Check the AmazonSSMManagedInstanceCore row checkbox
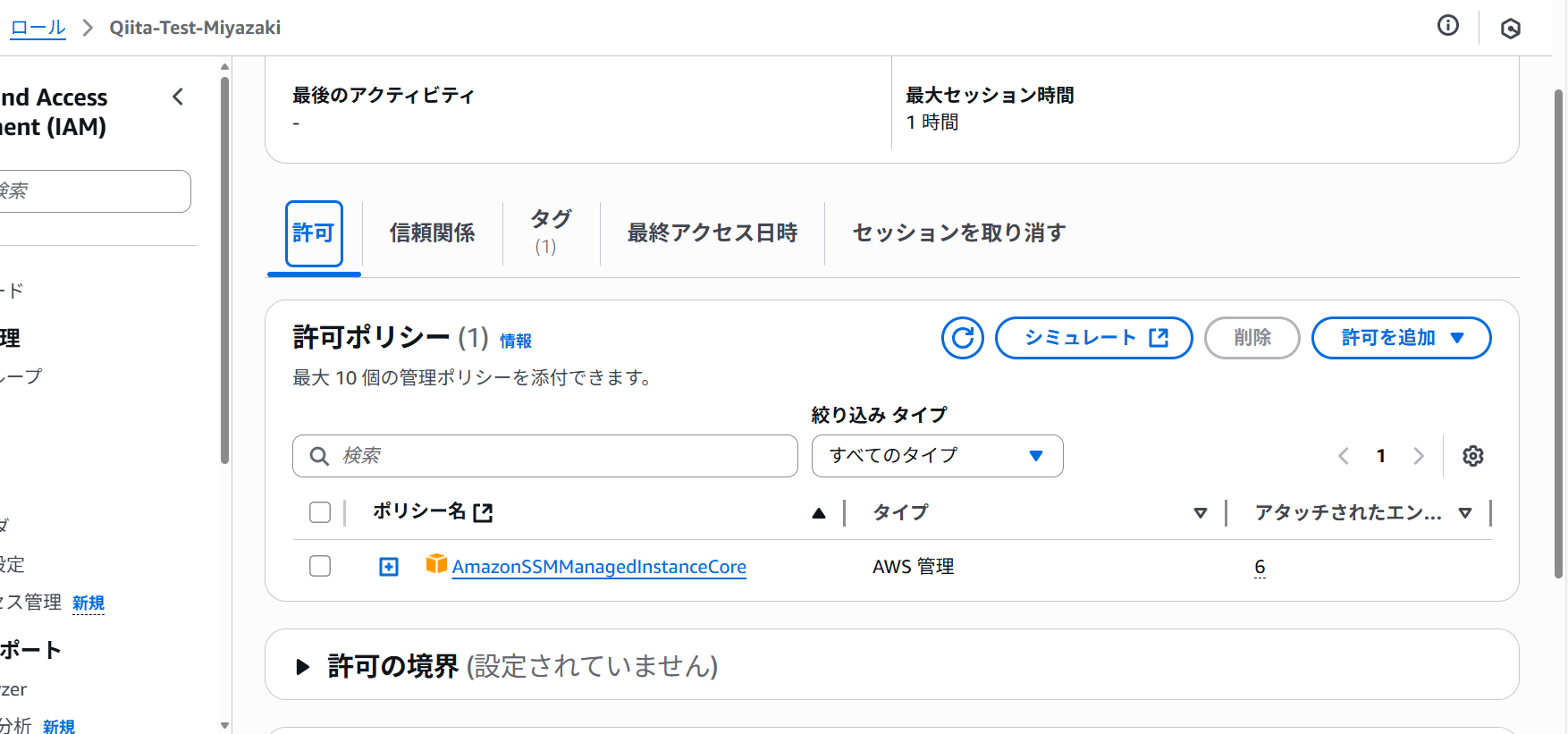The height and width of the screenshot is (734, 1568). point(320,566)
